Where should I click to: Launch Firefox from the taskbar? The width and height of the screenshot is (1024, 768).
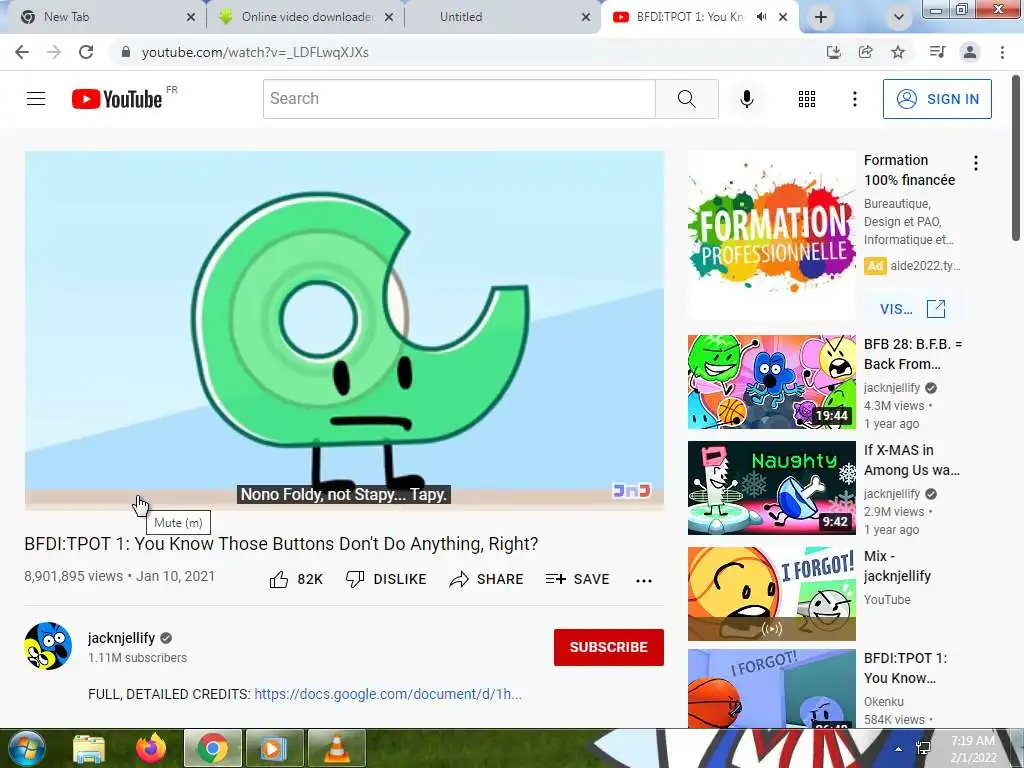tap(151, 748)
